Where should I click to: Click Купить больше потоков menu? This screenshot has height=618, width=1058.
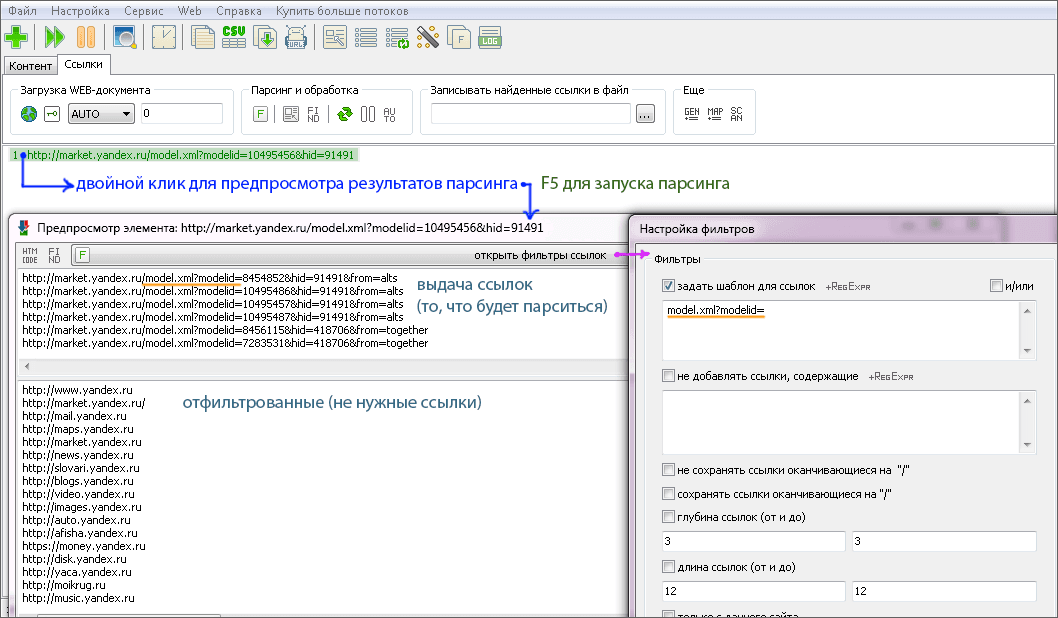click(x=342, y=11)
